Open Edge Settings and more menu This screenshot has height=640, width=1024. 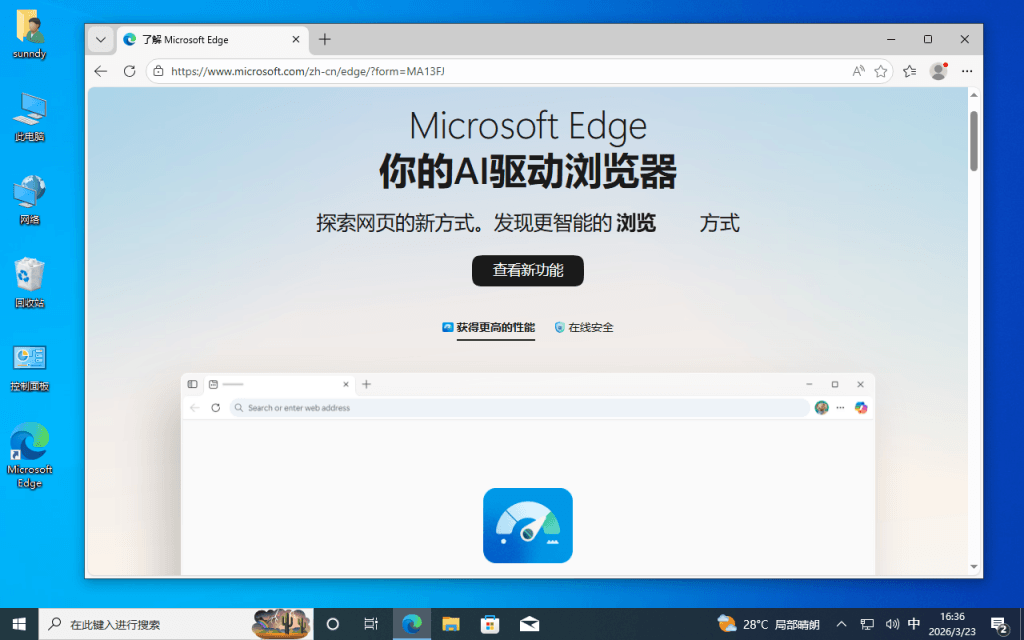tap(967, 71)
